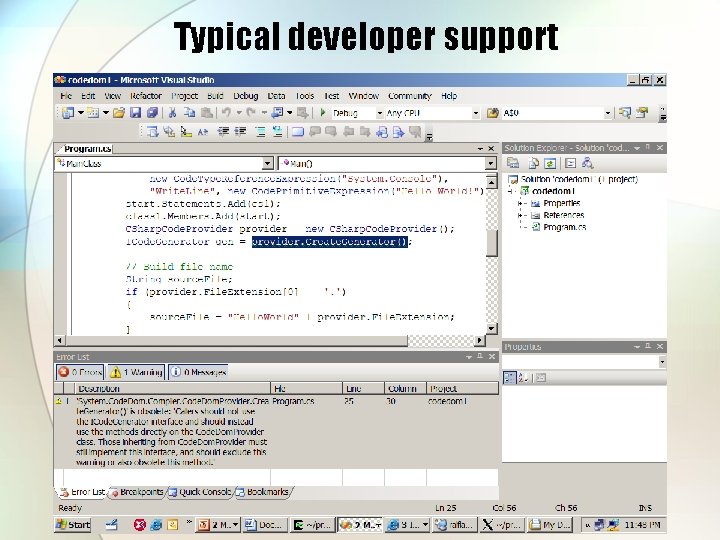This screenshot has height=540, width=720.
Task: Click the editor vertical scrollbar thumb
Action: pyautogui.click(x=492, y=242)
